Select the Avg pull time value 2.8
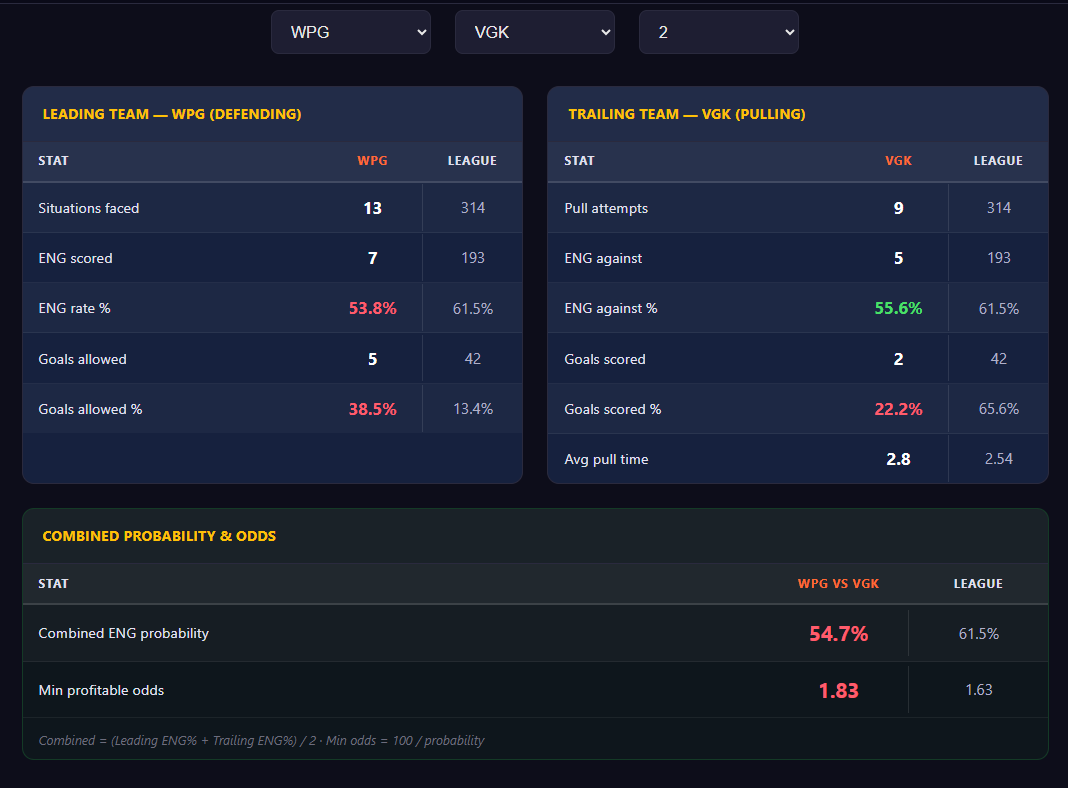This screenshot has width=1068, height=788. click(x=898, y=459)
